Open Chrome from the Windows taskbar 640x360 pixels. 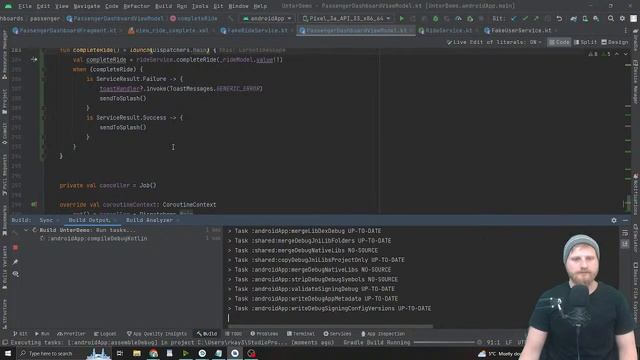coord(153,353)
